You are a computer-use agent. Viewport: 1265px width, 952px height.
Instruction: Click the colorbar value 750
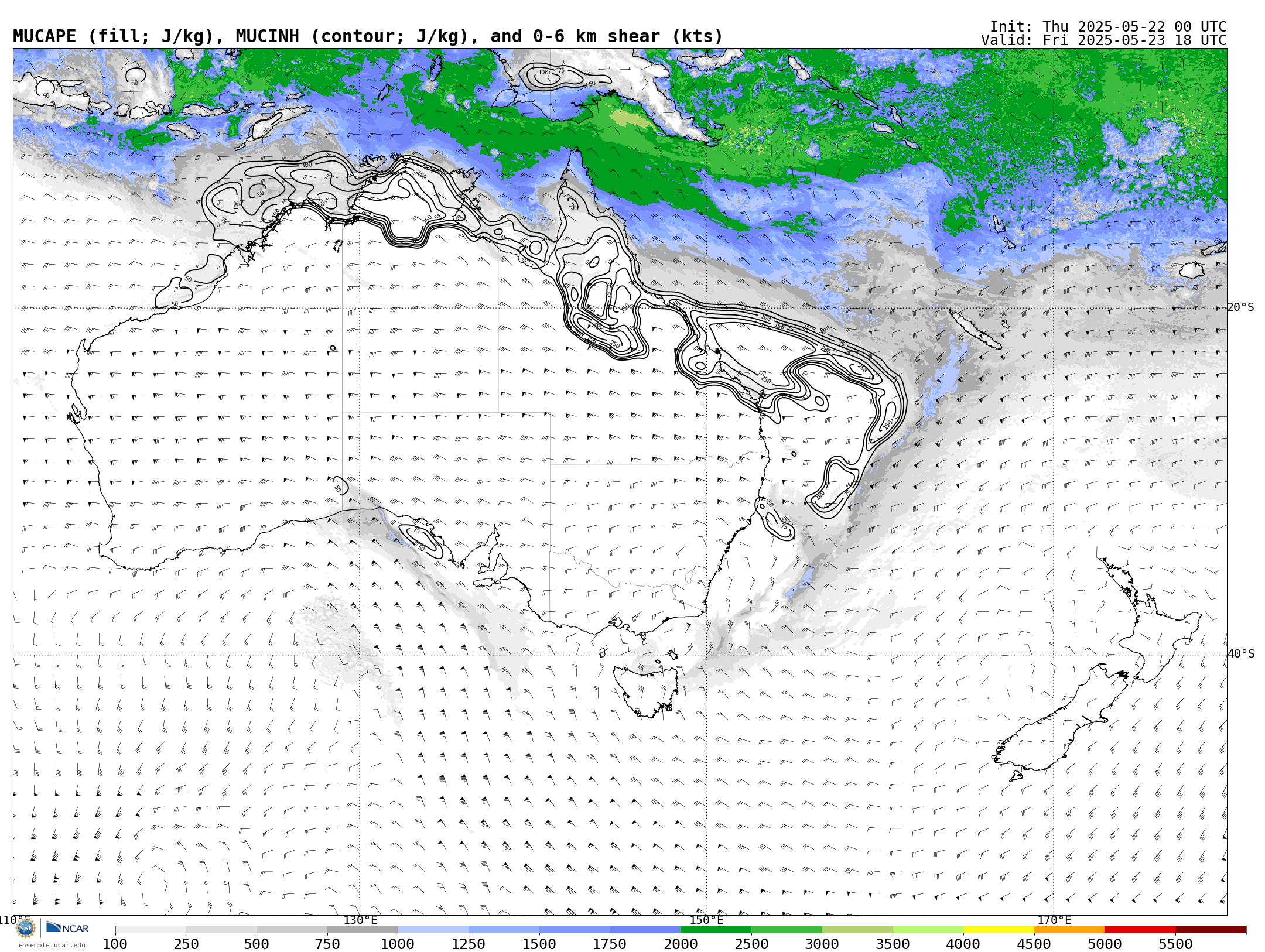tap(327, 944)
